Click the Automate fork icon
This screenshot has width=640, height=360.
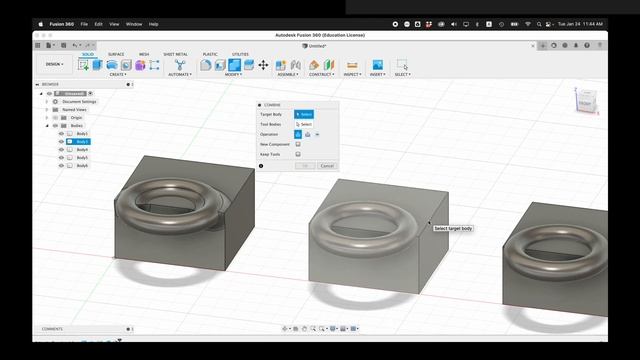(180, 64)
